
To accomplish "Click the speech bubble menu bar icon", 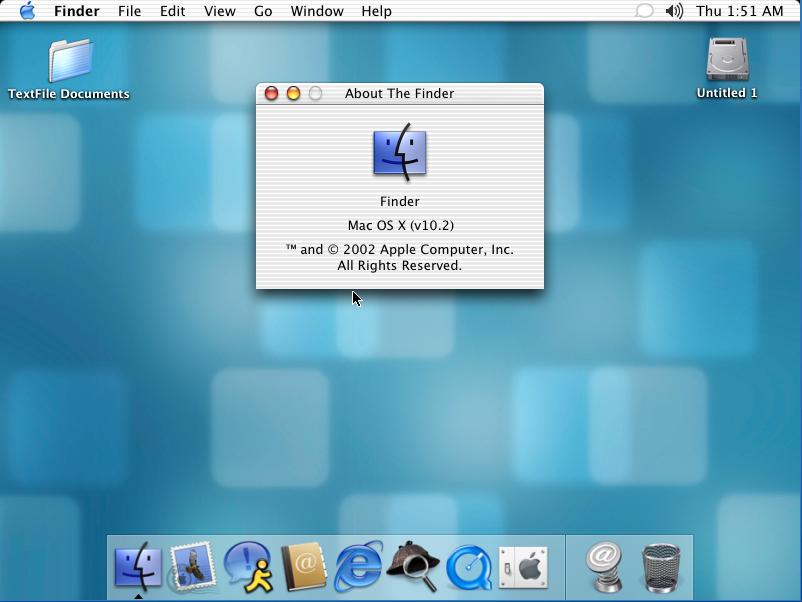I will click(x=644, y=11).
